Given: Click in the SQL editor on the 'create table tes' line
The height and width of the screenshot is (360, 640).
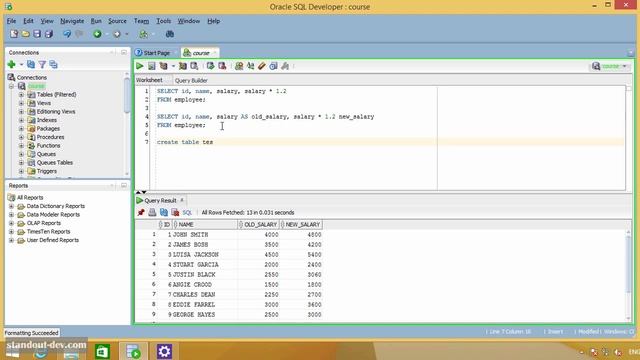Looking at the screenshot, I should 185,142.
